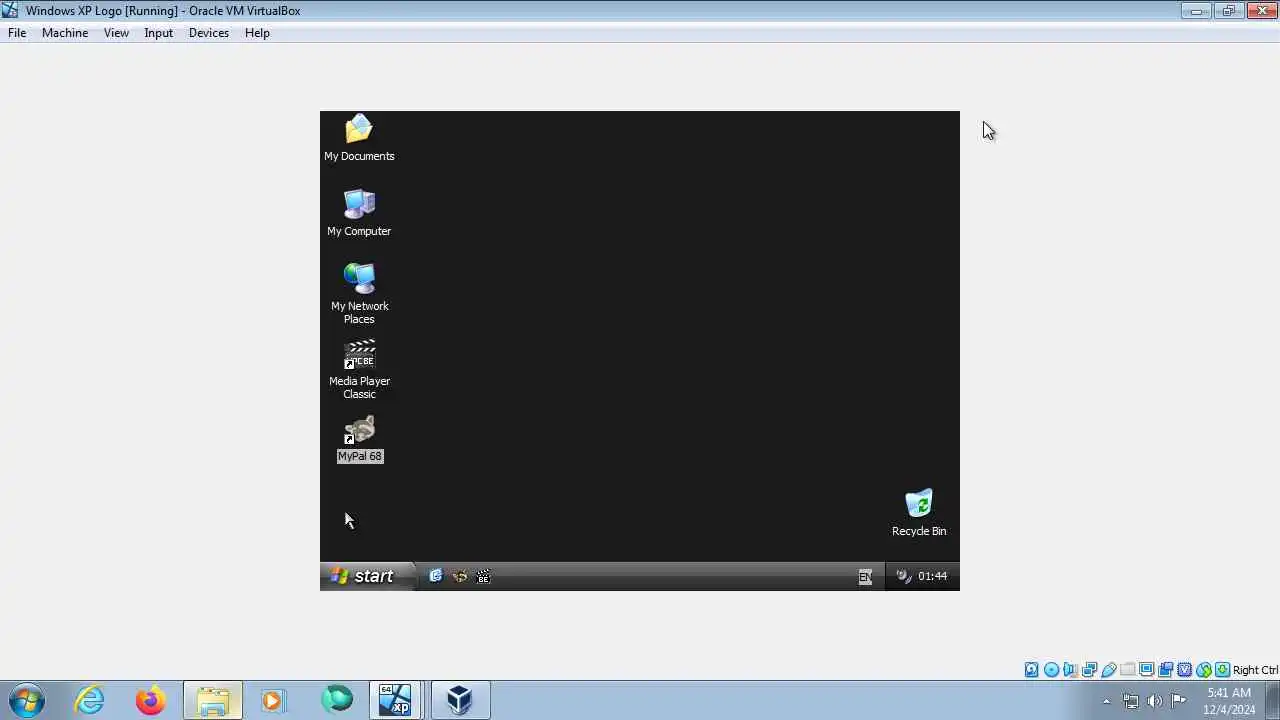1280x720 pixels.
Task: Click the USB devices status indicator
Action: click(1109, 670)
